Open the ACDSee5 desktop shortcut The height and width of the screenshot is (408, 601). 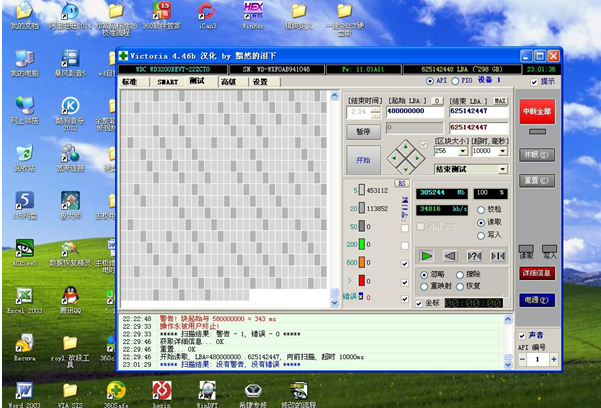tap(24, 253)
